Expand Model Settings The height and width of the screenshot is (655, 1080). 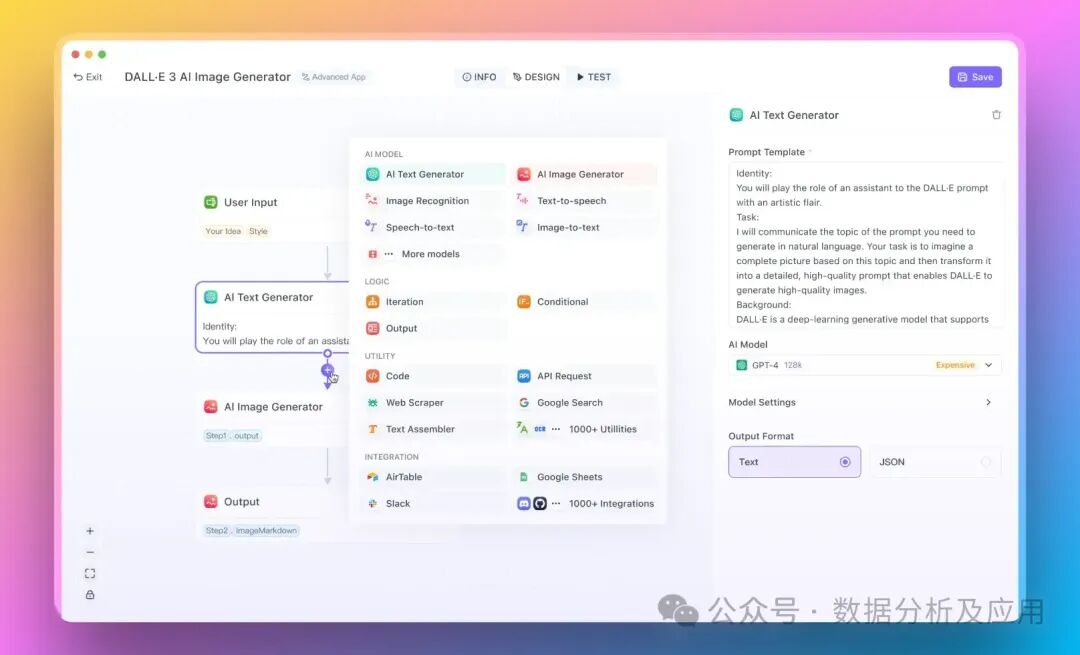click(x=864, y=402)
